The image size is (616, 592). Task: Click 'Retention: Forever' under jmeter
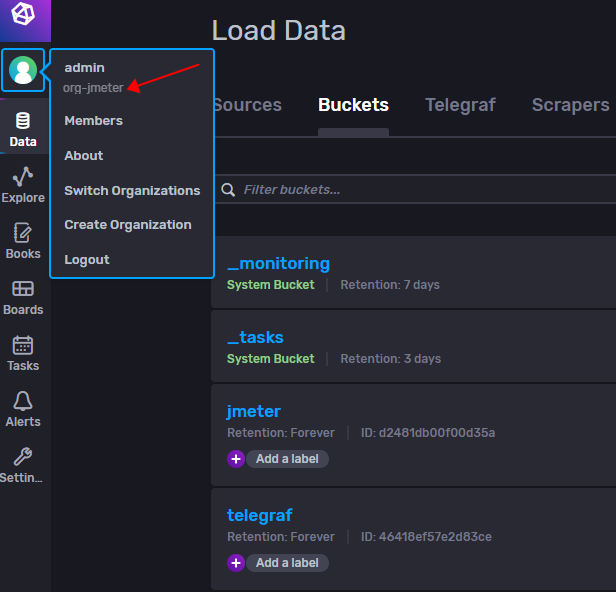coord(281,433)
